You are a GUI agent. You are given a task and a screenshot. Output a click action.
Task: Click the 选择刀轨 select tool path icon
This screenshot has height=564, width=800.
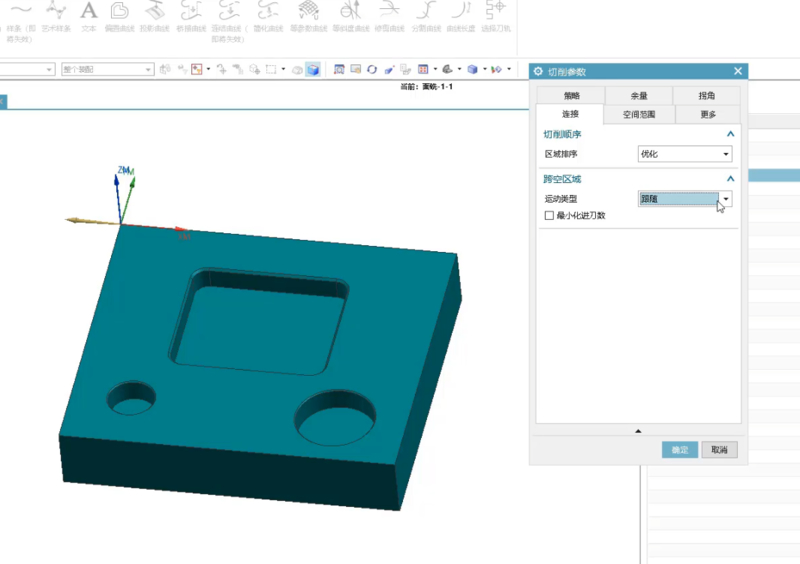coord(495,10)
